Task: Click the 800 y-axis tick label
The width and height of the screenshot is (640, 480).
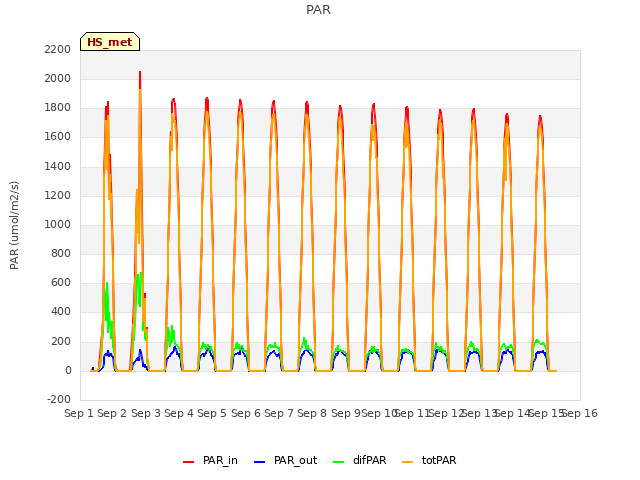Action: [x=61, y=253]
